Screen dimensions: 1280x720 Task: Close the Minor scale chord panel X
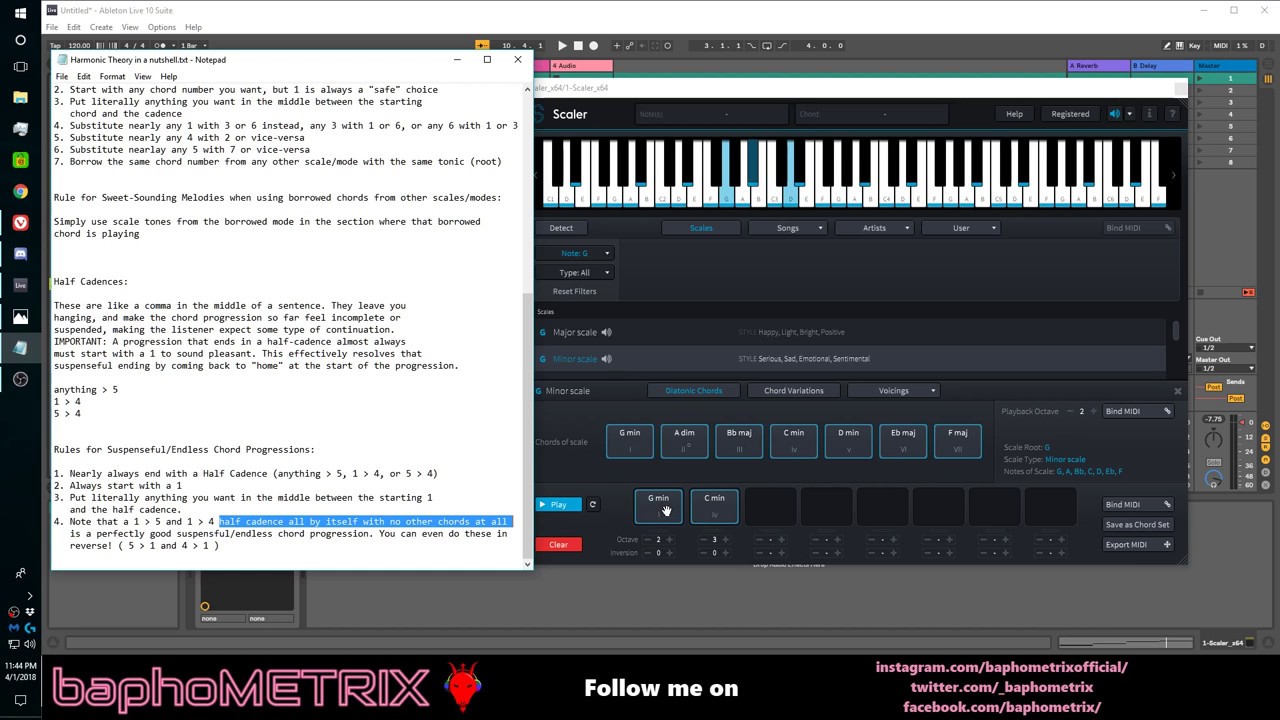tap(1177, 391)
